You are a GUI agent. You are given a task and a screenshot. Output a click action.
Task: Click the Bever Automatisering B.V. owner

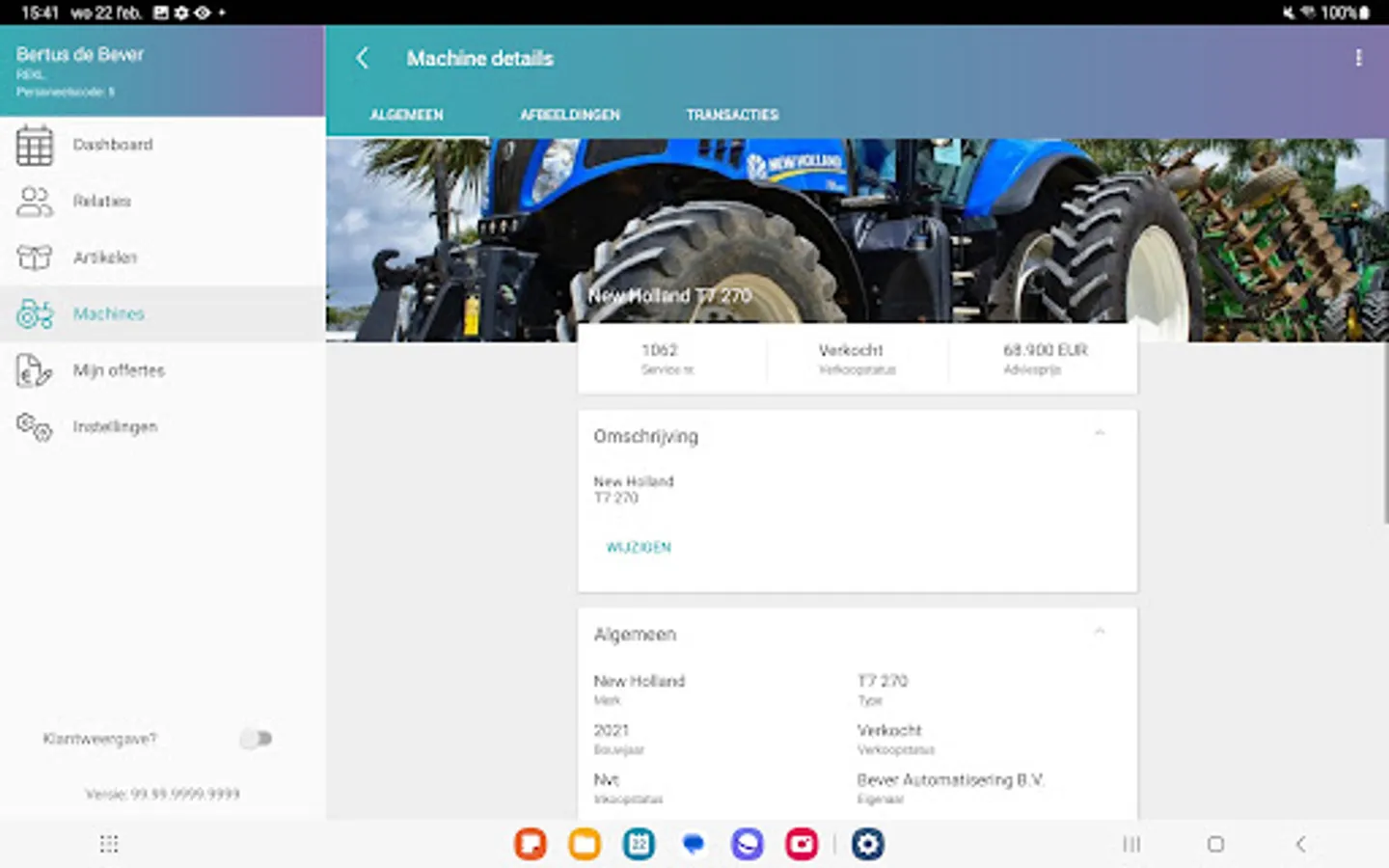(x=950, y=779)
